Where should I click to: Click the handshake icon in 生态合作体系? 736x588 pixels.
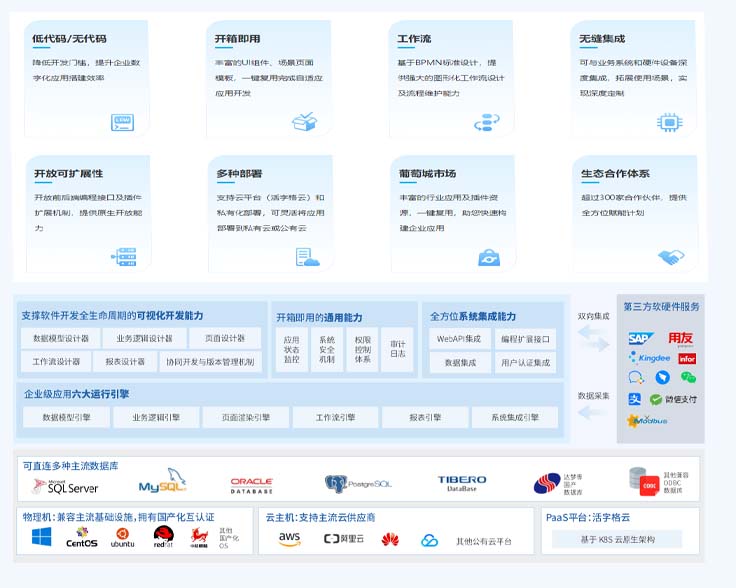coord(671,257)
